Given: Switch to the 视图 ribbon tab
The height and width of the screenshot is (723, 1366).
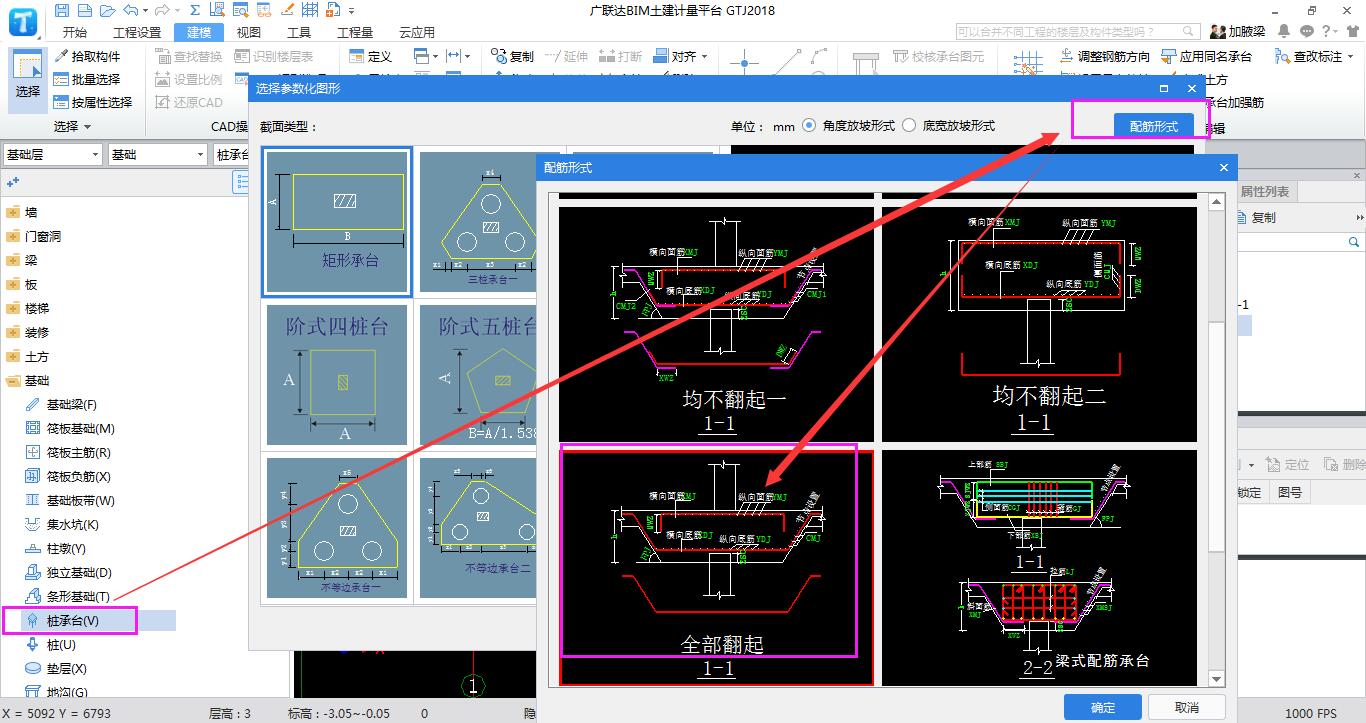Looking at the screenshot, I should [x=248, y=32].
